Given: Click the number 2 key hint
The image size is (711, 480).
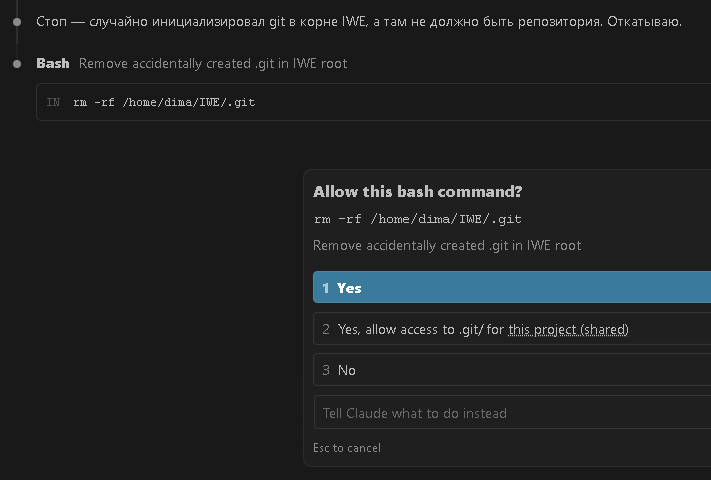Looking at the screenshot, I should (x=326, y=329).
